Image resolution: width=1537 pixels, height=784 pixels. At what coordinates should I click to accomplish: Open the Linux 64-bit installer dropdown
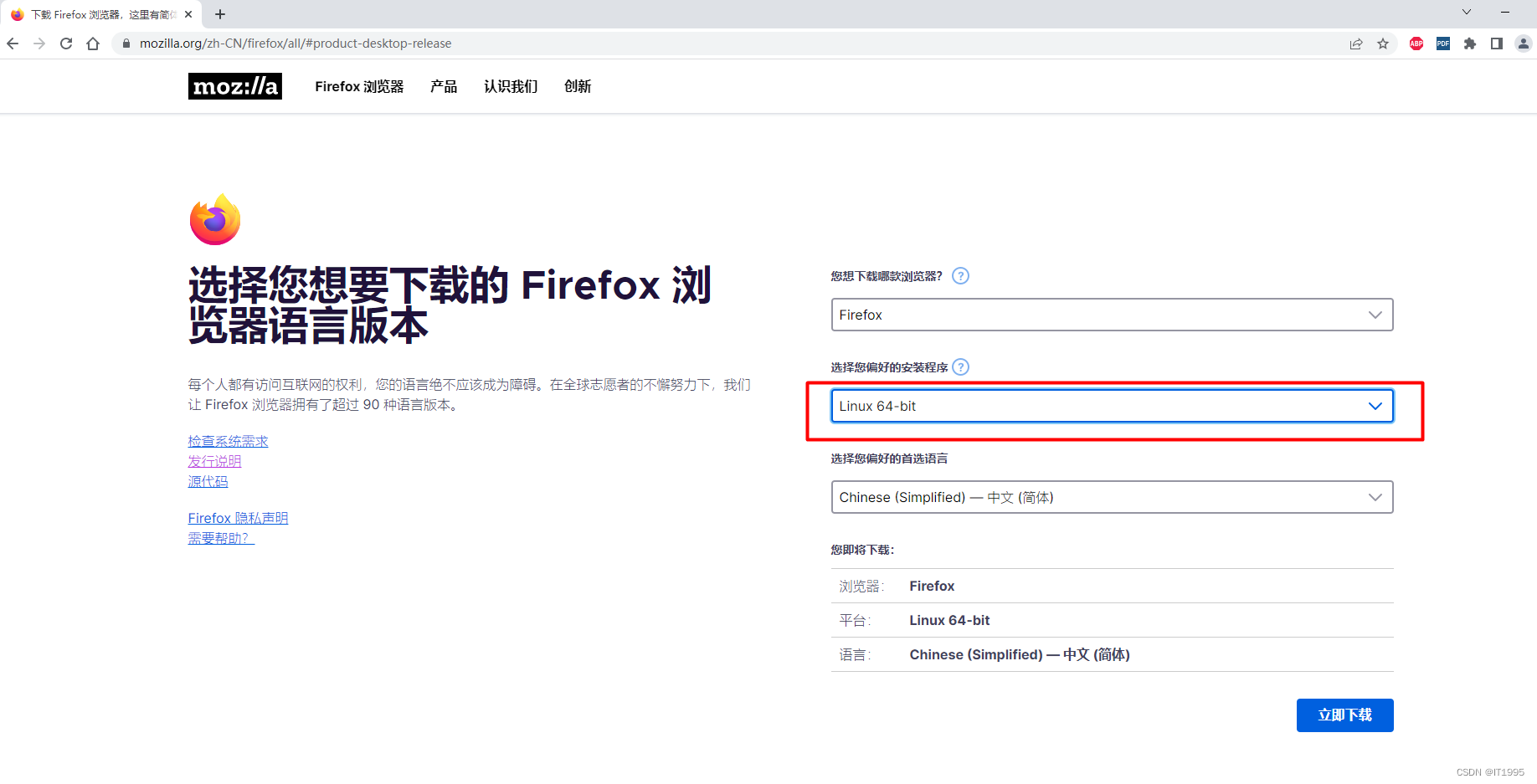(1112, 406)
